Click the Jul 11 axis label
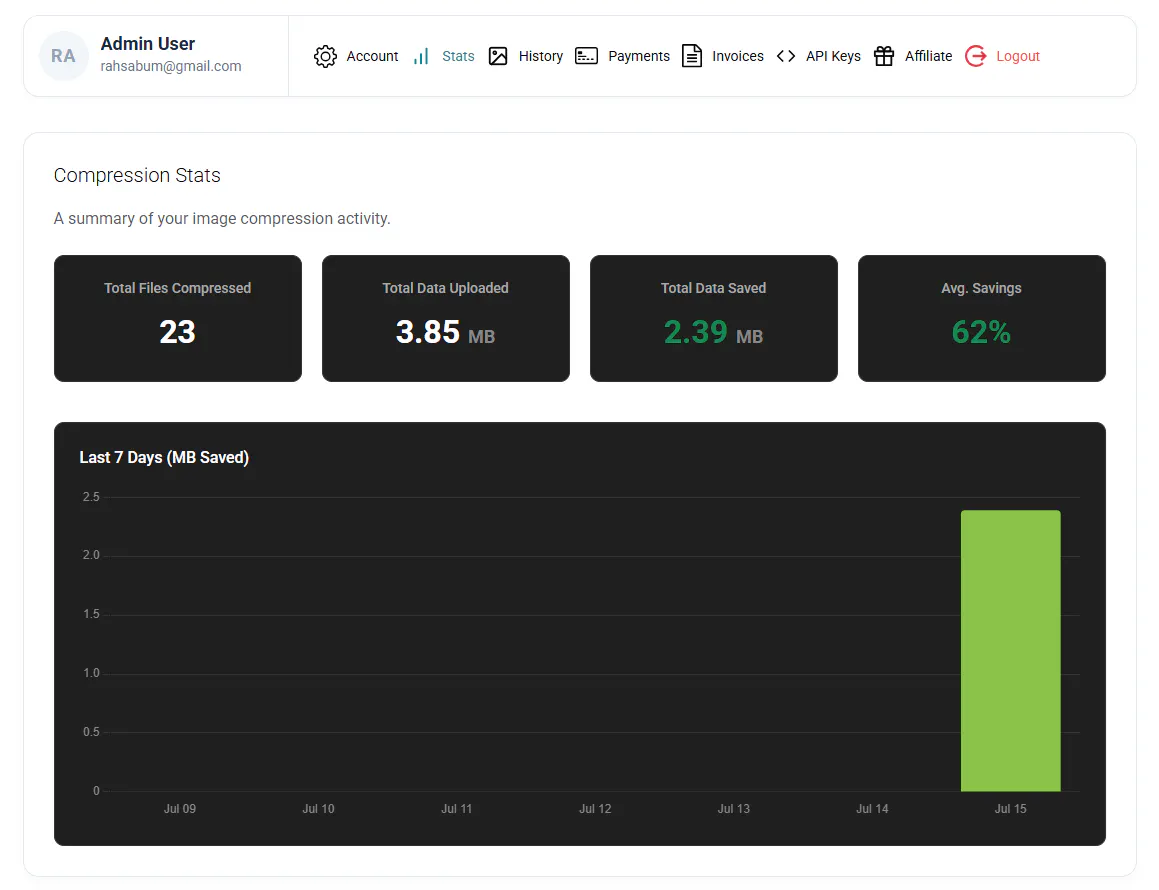 pos(457,809)
